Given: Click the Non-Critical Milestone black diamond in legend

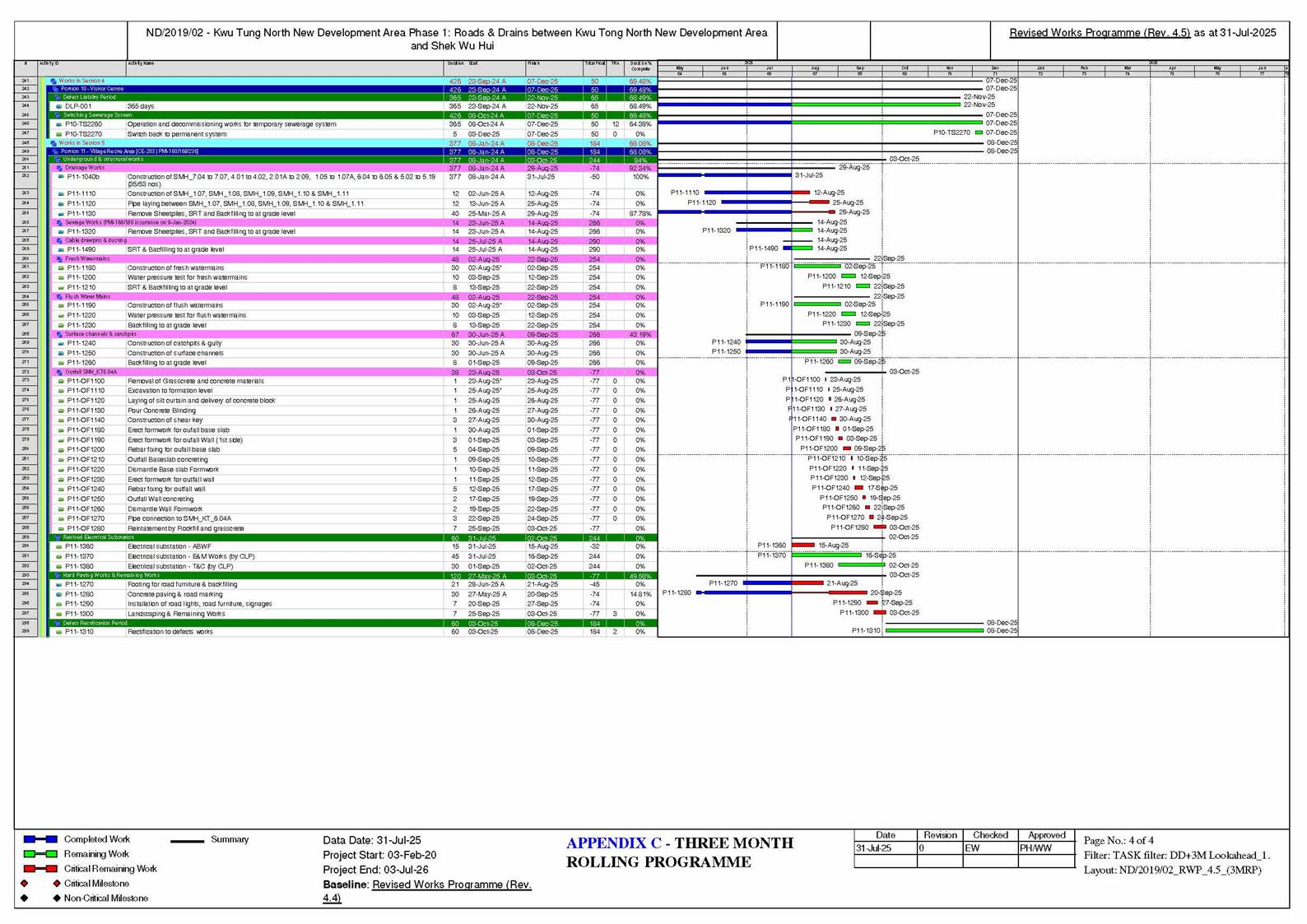Looking at the screenshot, I should coord(56,898).
